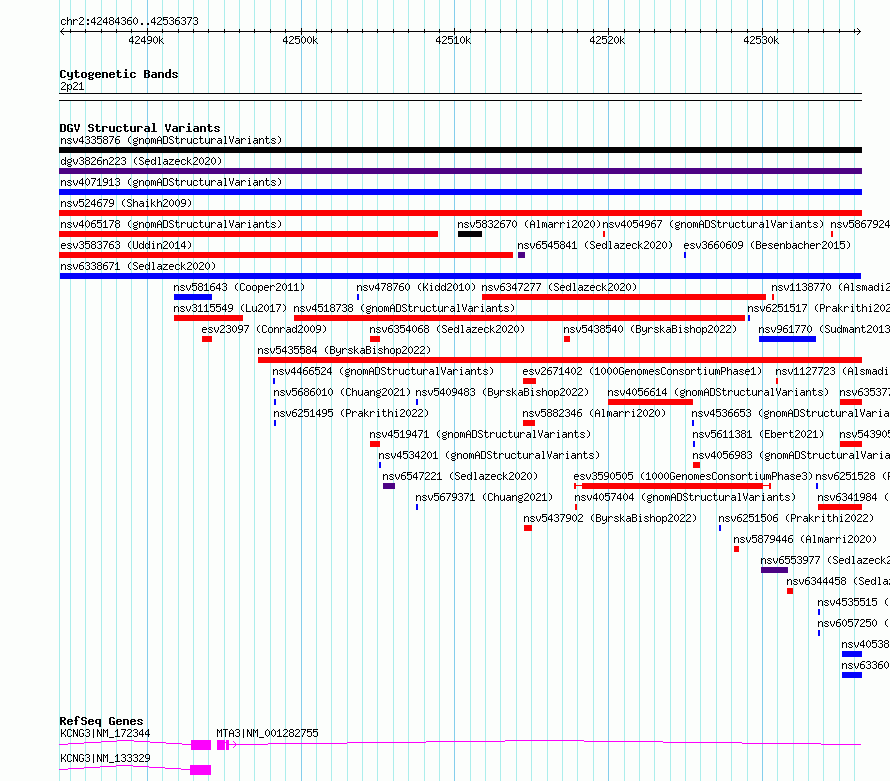Select the nsv5438540 (ByrskaBishop2022) label
This screenshot has width=890, height=781.
pyautogui.click(x=650, y=329)
